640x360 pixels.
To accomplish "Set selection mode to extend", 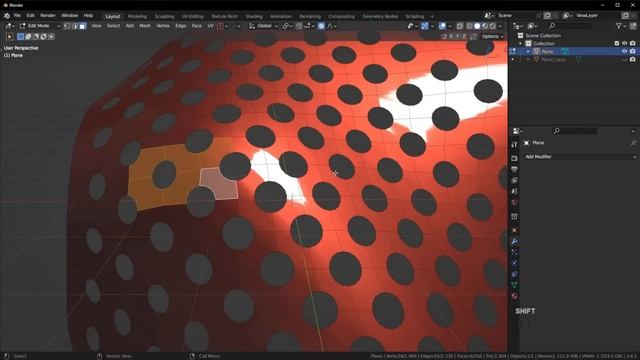I will point(28,37).
